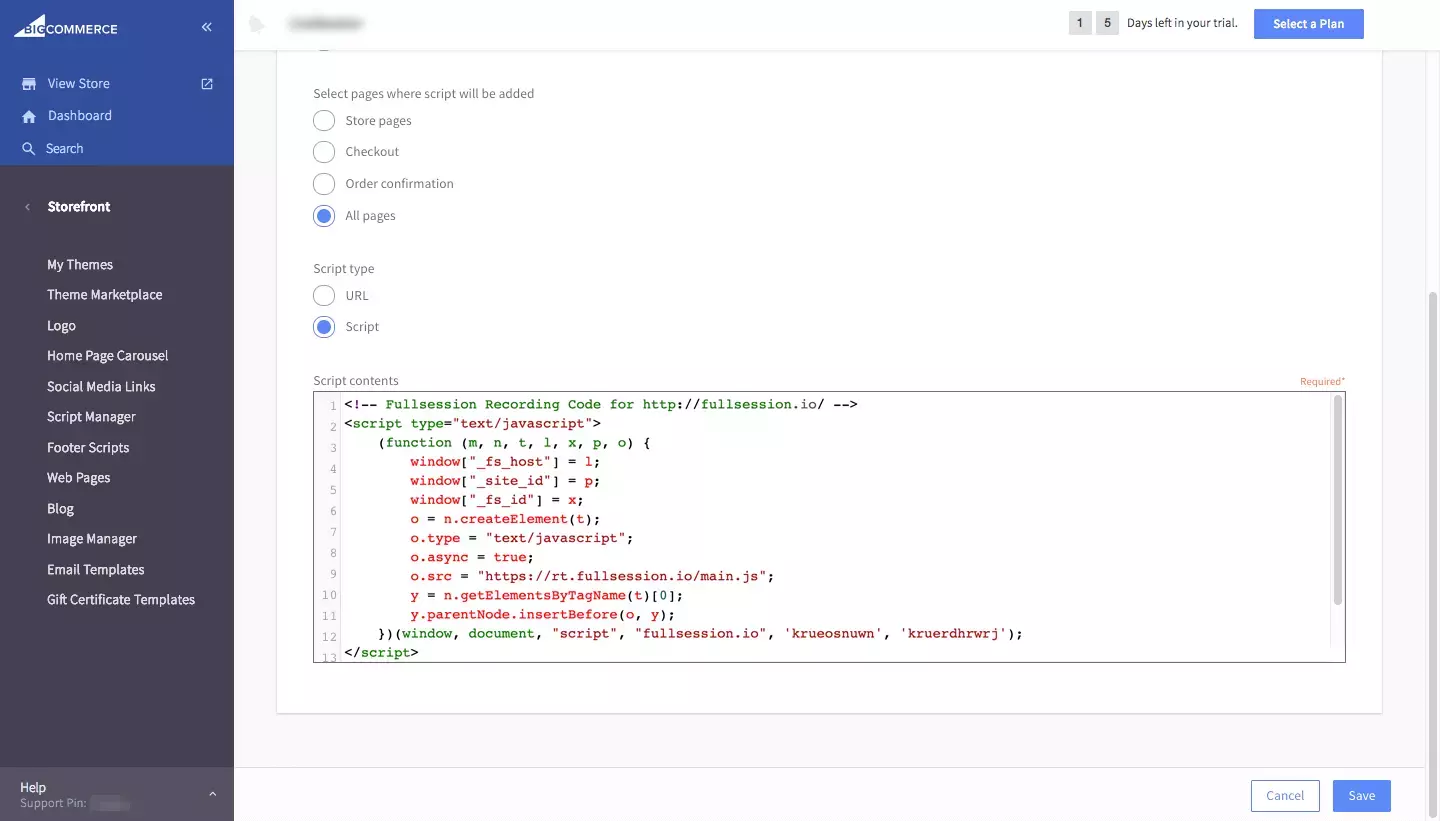Open Social Media Links
Viewport: 1440px width, 821px height.
tap(101, 387)
